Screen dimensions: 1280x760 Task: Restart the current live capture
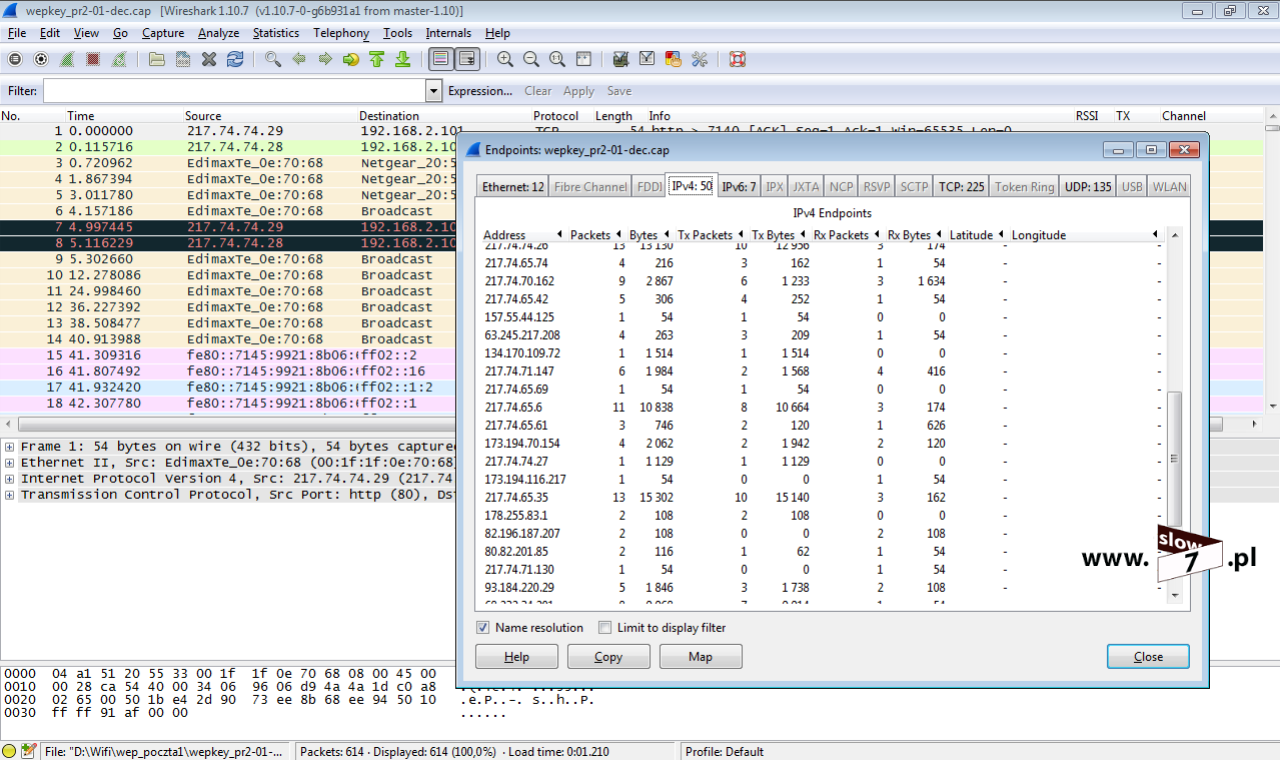(x=119, y=59)
